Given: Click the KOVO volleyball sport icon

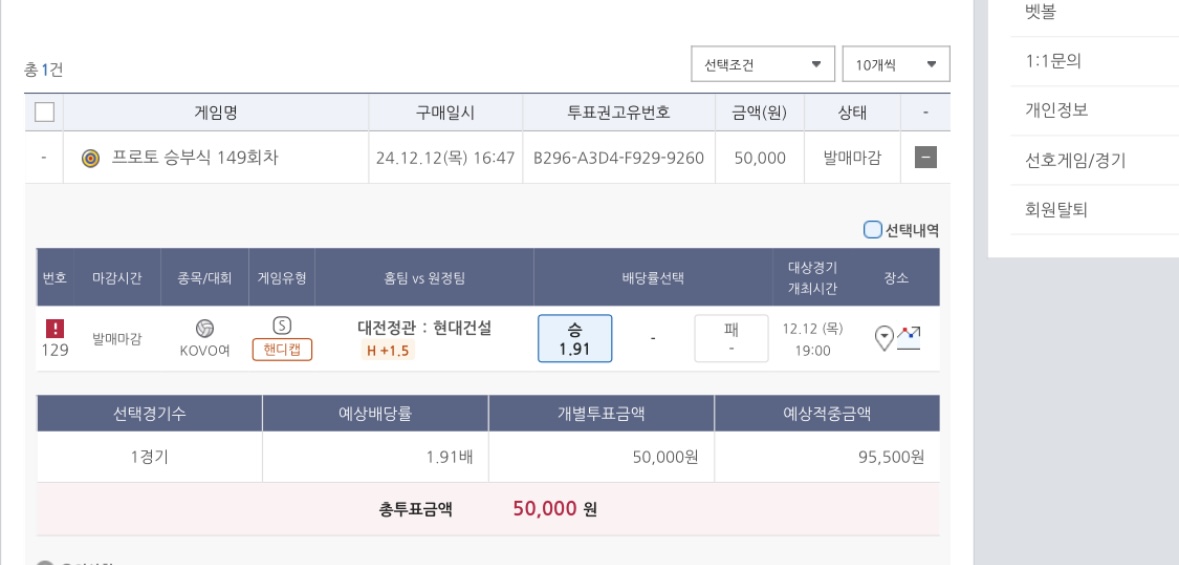Looking at the screenshot, I should click(x=205, y=329).
